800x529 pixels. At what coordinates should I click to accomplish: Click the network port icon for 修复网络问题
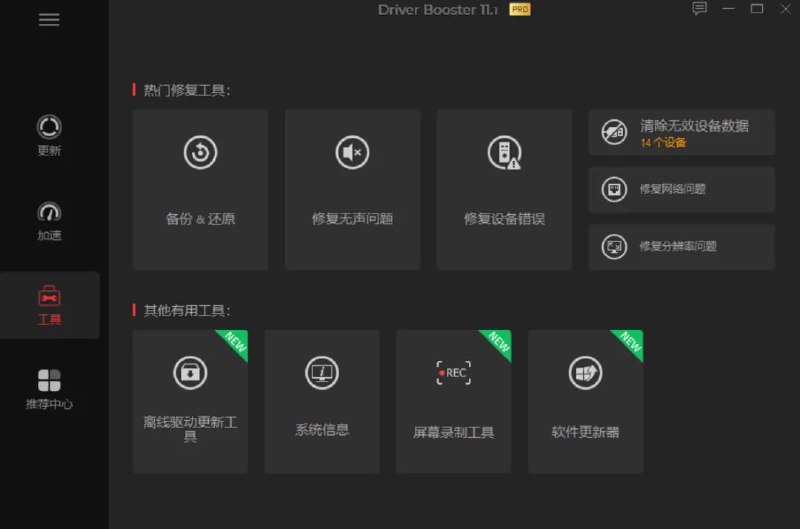click(x=614, y=189)
